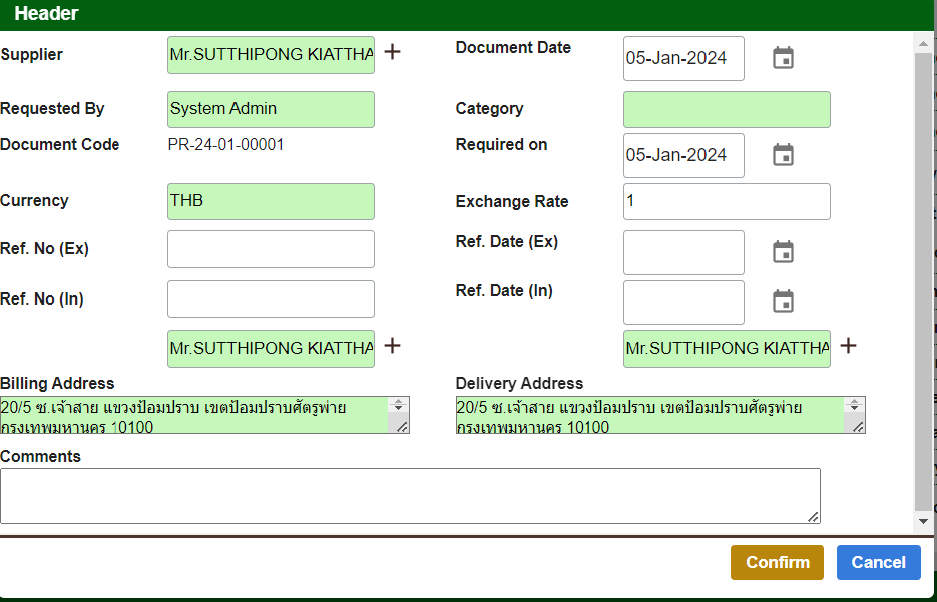Click the Exchange Rate input
The width and height of the screenshot is (937, 602).
pos(726,201)
